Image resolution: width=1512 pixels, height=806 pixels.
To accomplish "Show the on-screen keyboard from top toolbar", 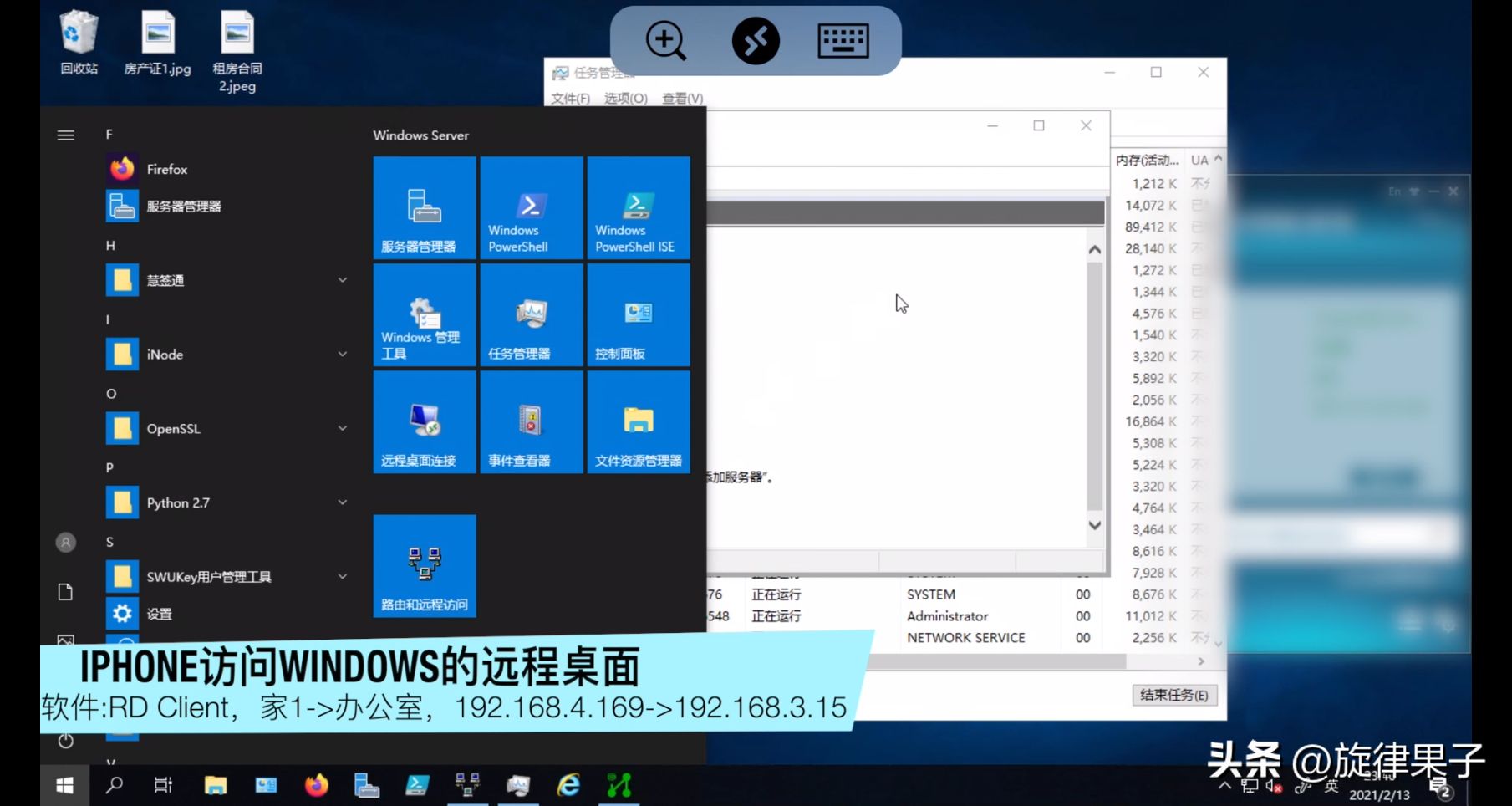I will [843, 41].
